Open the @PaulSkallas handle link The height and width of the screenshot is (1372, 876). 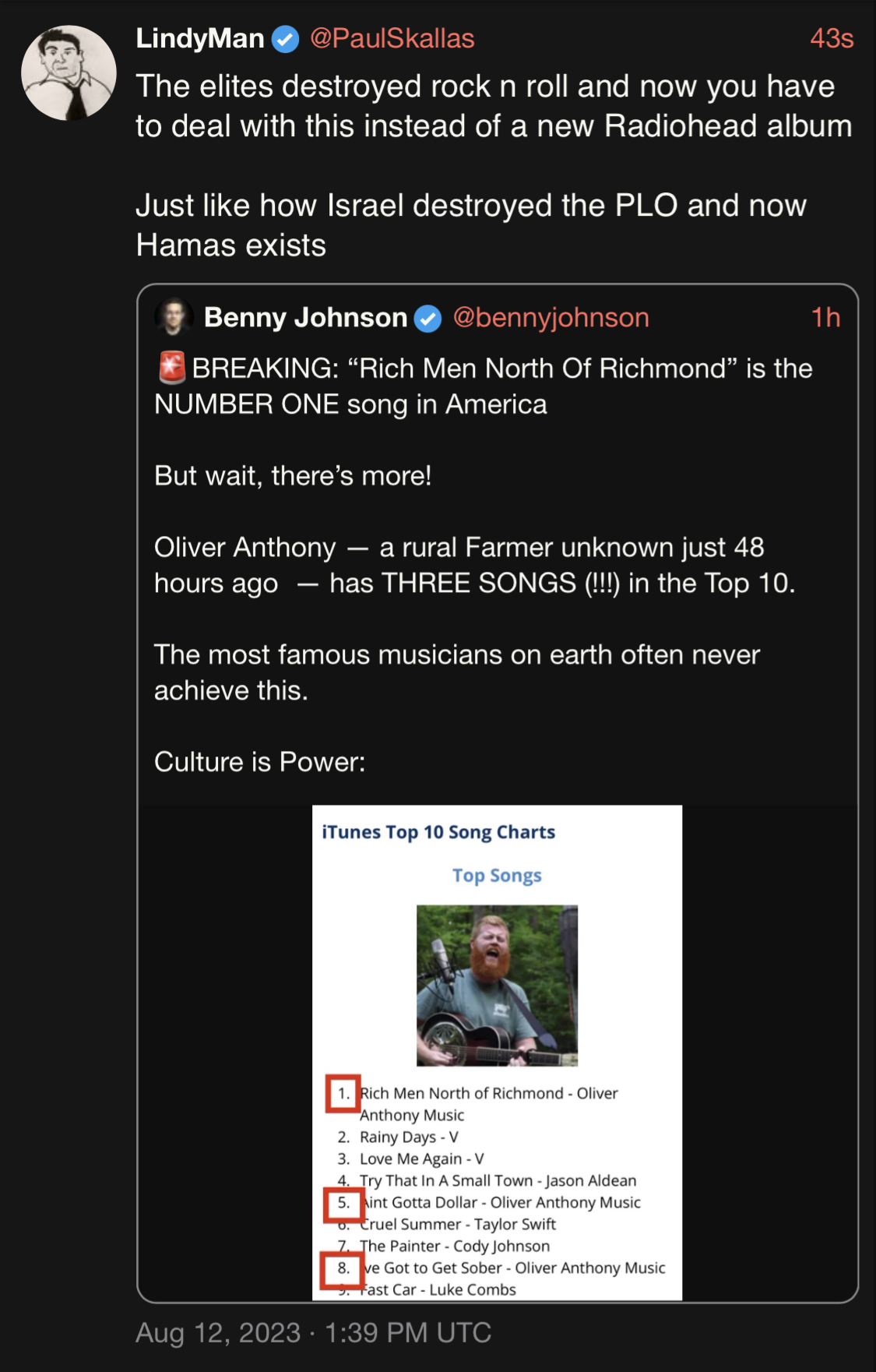click(392, 38)
